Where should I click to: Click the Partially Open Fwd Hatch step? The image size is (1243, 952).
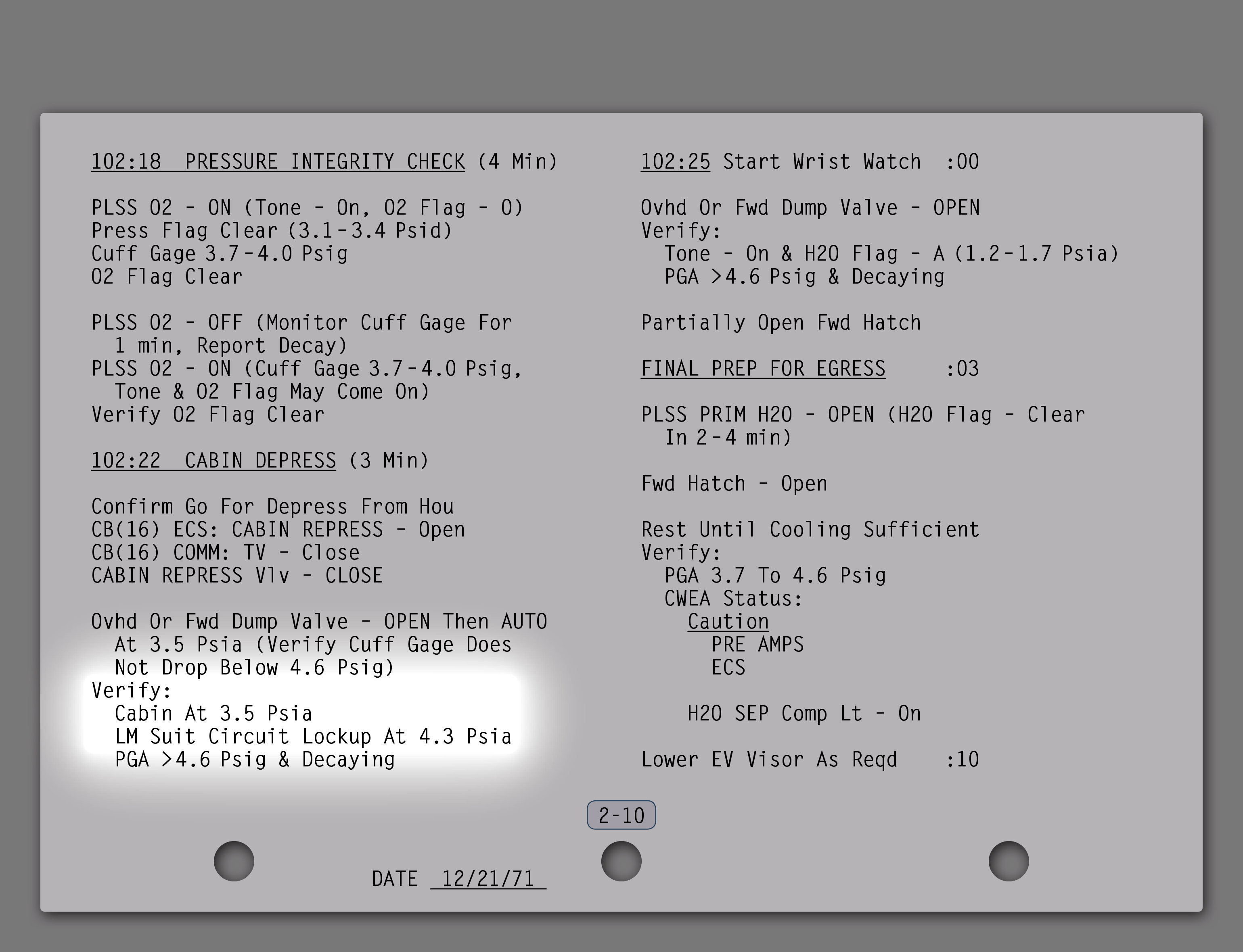click(x=781, y=323)
